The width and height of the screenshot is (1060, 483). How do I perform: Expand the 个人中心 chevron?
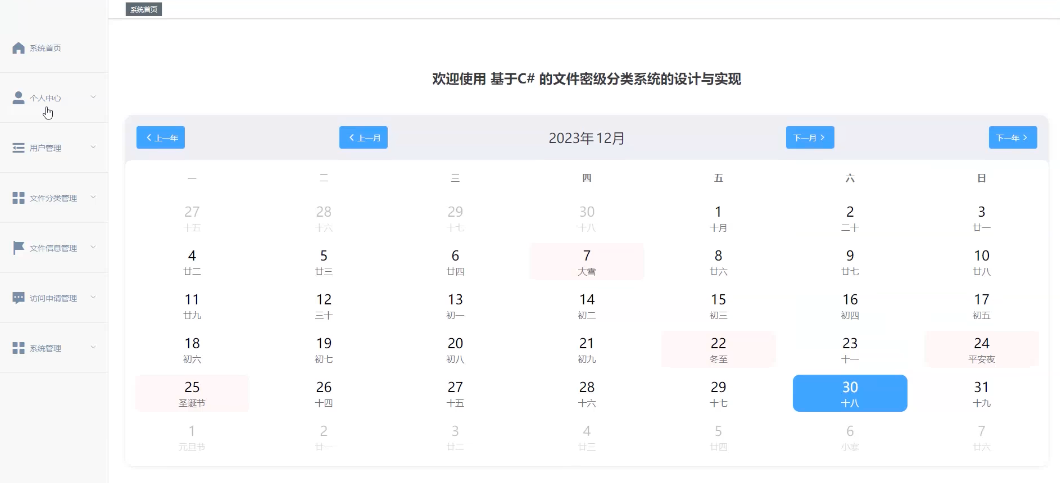pyautogui.click(x=93, y=97)
